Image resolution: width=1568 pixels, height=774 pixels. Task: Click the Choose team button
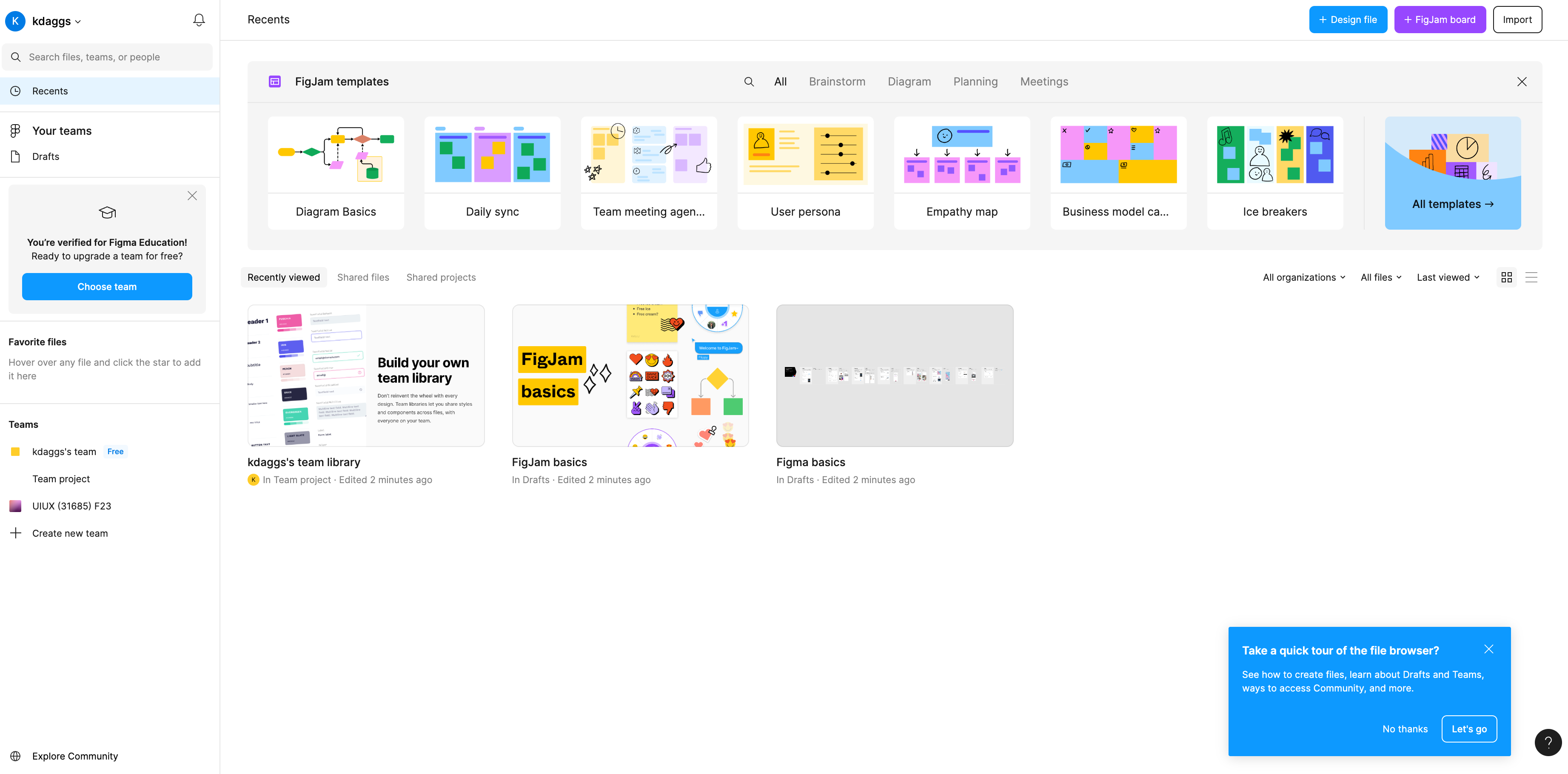pos(107,287)
